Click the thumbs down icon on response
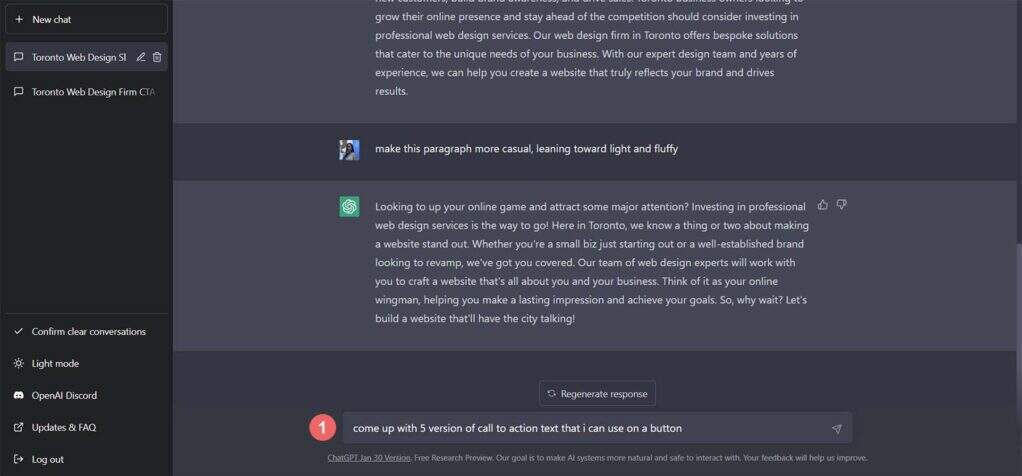Image resolution: width=1022 pixels, height=476 pixels. coord(841,205)
